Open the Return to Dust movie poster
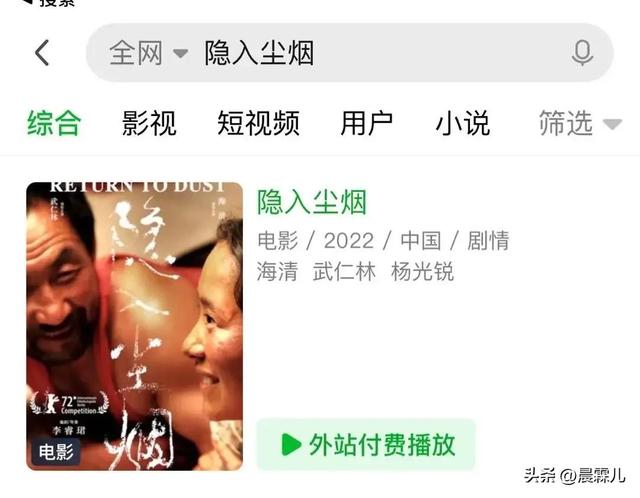The height and width of the screenshot is (498, 640). pyautogui.click(x=134, y=326)
